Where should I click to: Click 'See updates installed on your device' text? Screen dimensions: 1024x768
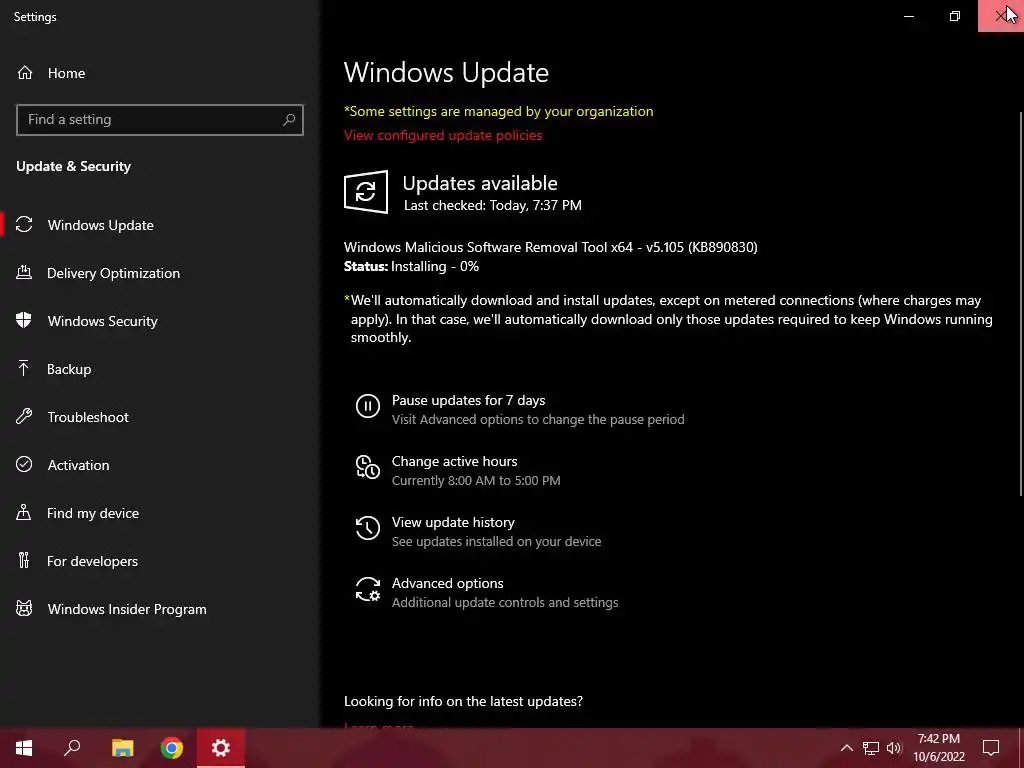[x=496, y=541]
